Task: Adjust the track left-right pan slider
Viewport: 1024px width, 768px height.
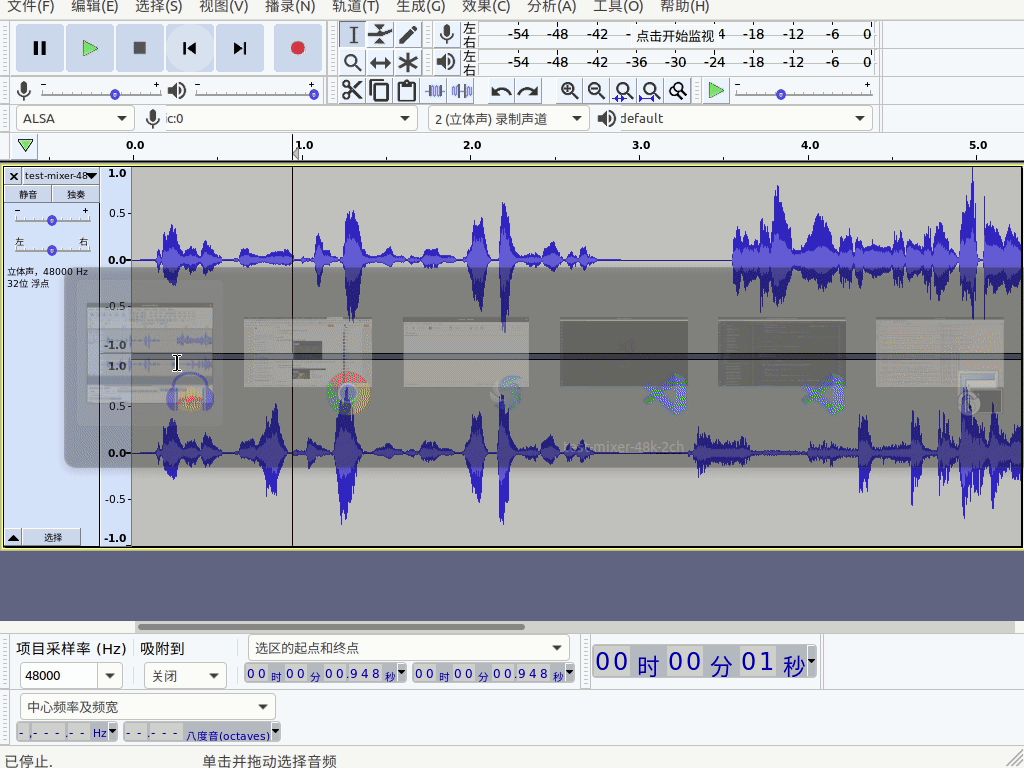Action: click(52, 249)
